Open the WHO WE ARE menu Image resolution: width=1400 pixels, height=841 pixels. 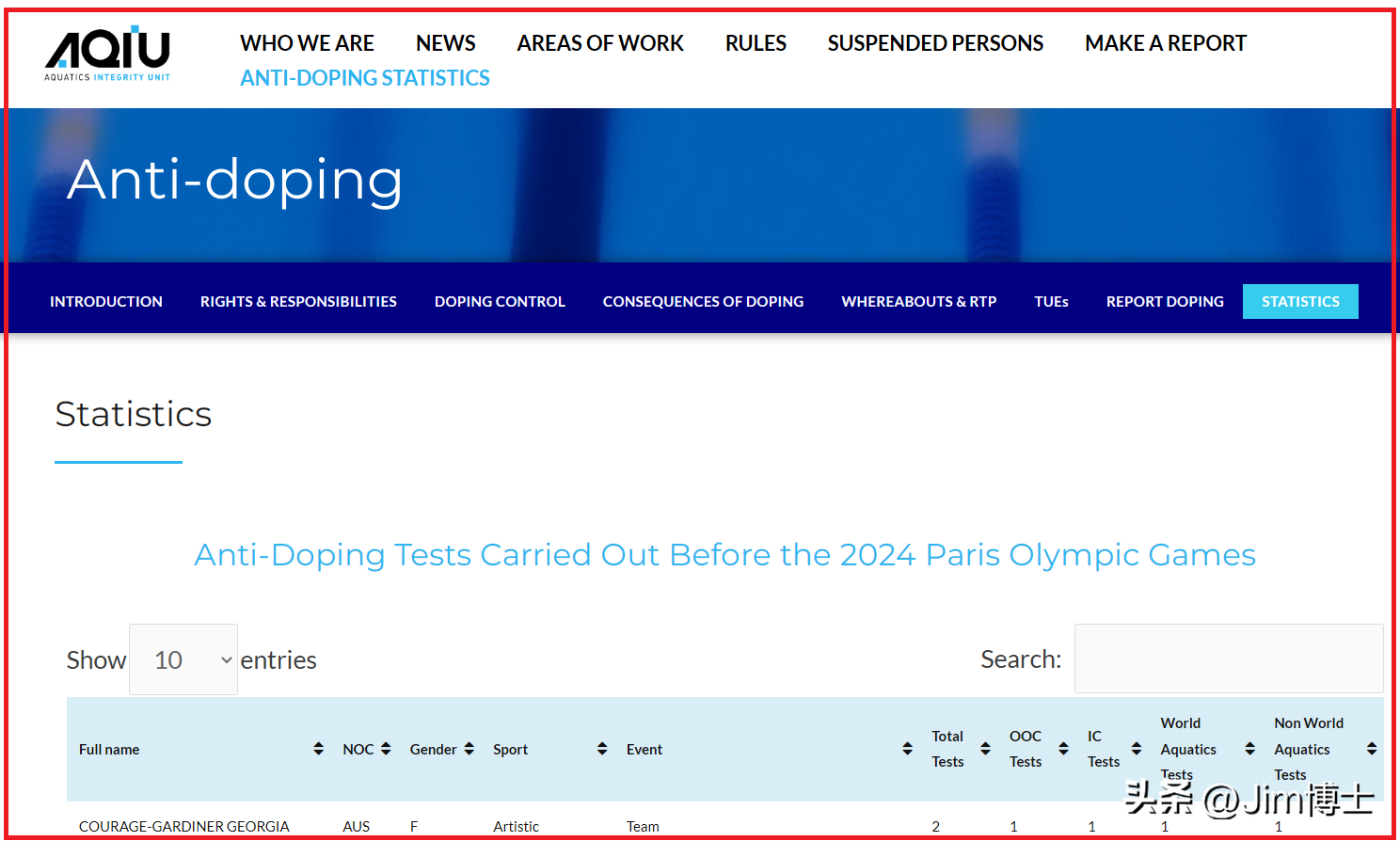[307, 43]
